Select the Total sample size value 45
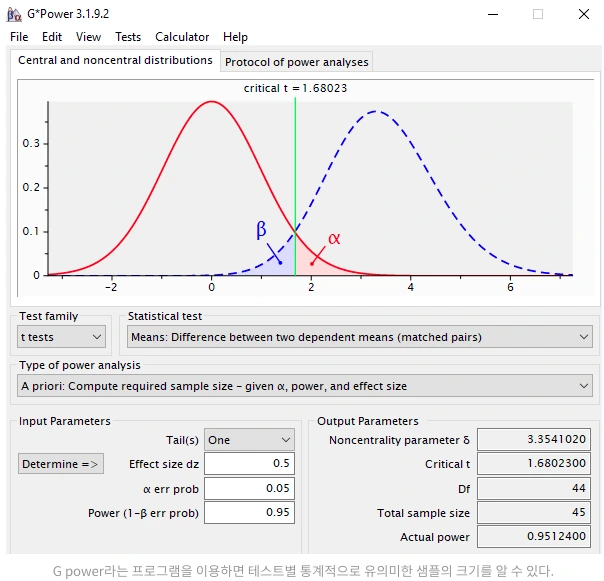 [x=534, y=512]
